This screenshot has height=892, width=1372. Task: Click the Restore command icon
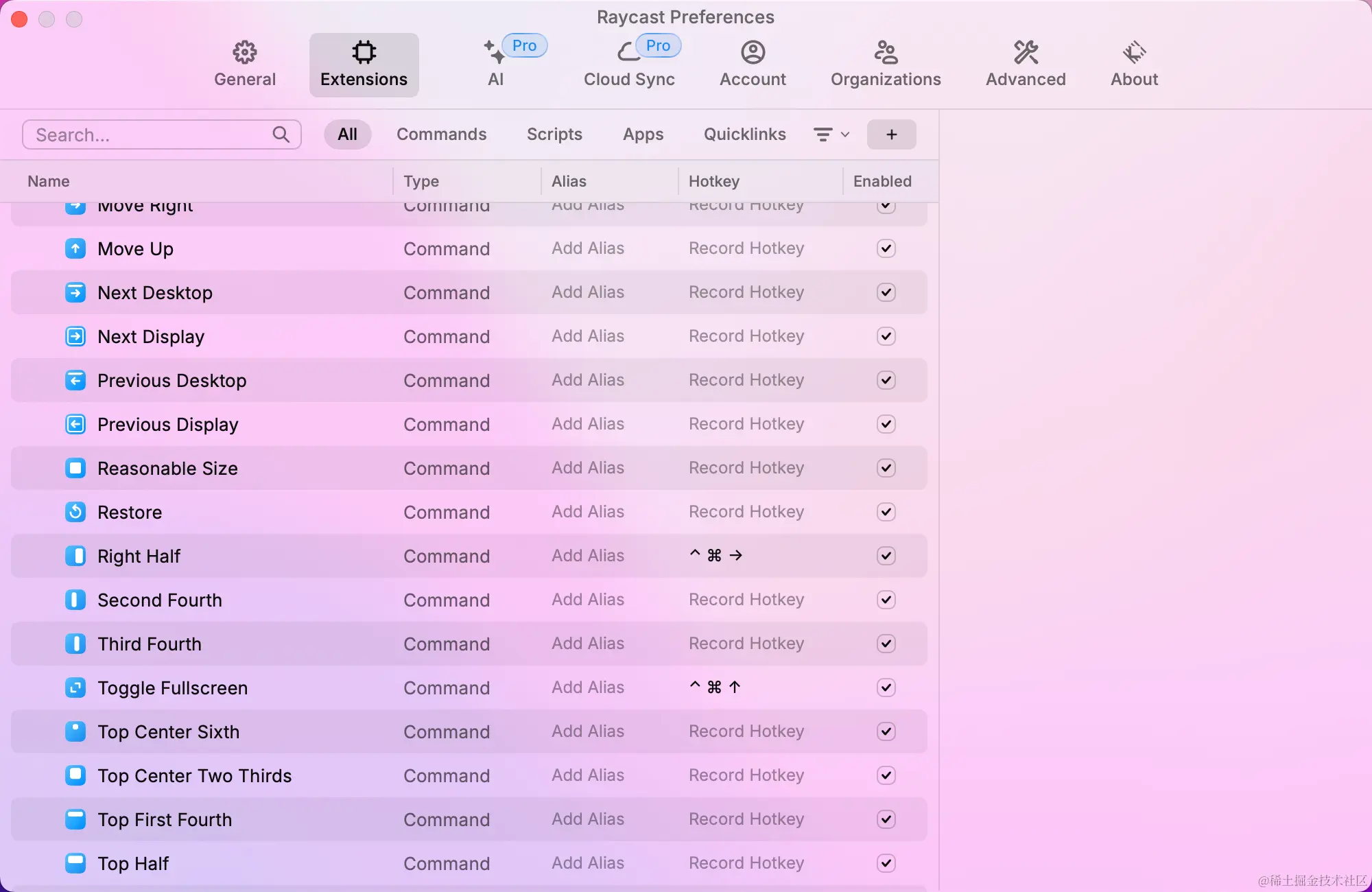pos(75,512)
